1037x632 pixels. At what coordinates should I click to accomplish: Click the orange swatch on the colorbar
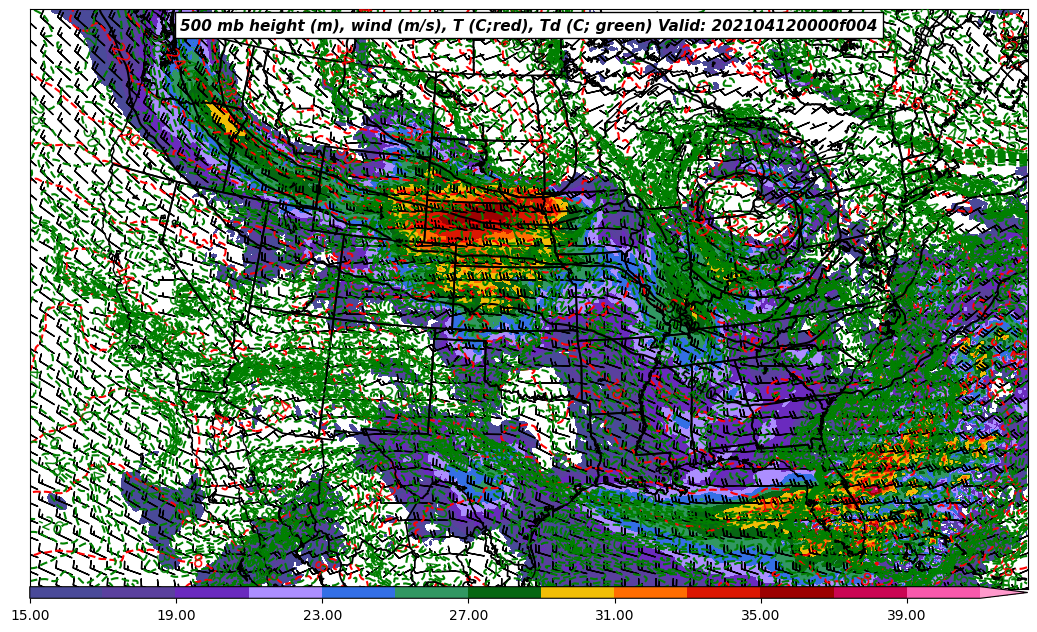point(650,592)
